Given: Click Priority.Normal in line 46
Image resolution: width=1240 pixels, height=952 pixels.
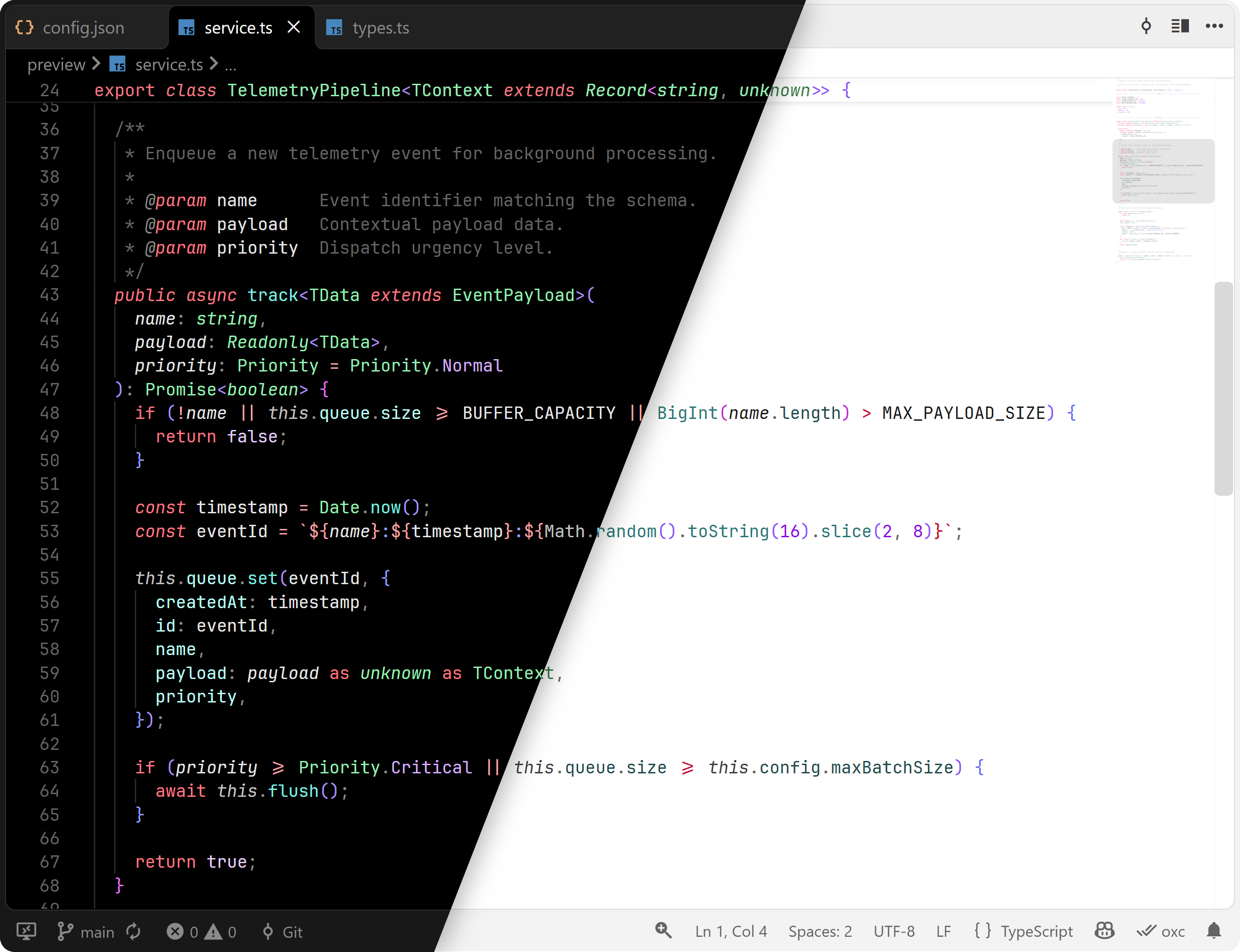Looking at the screenshot, I should pos(426,366).
